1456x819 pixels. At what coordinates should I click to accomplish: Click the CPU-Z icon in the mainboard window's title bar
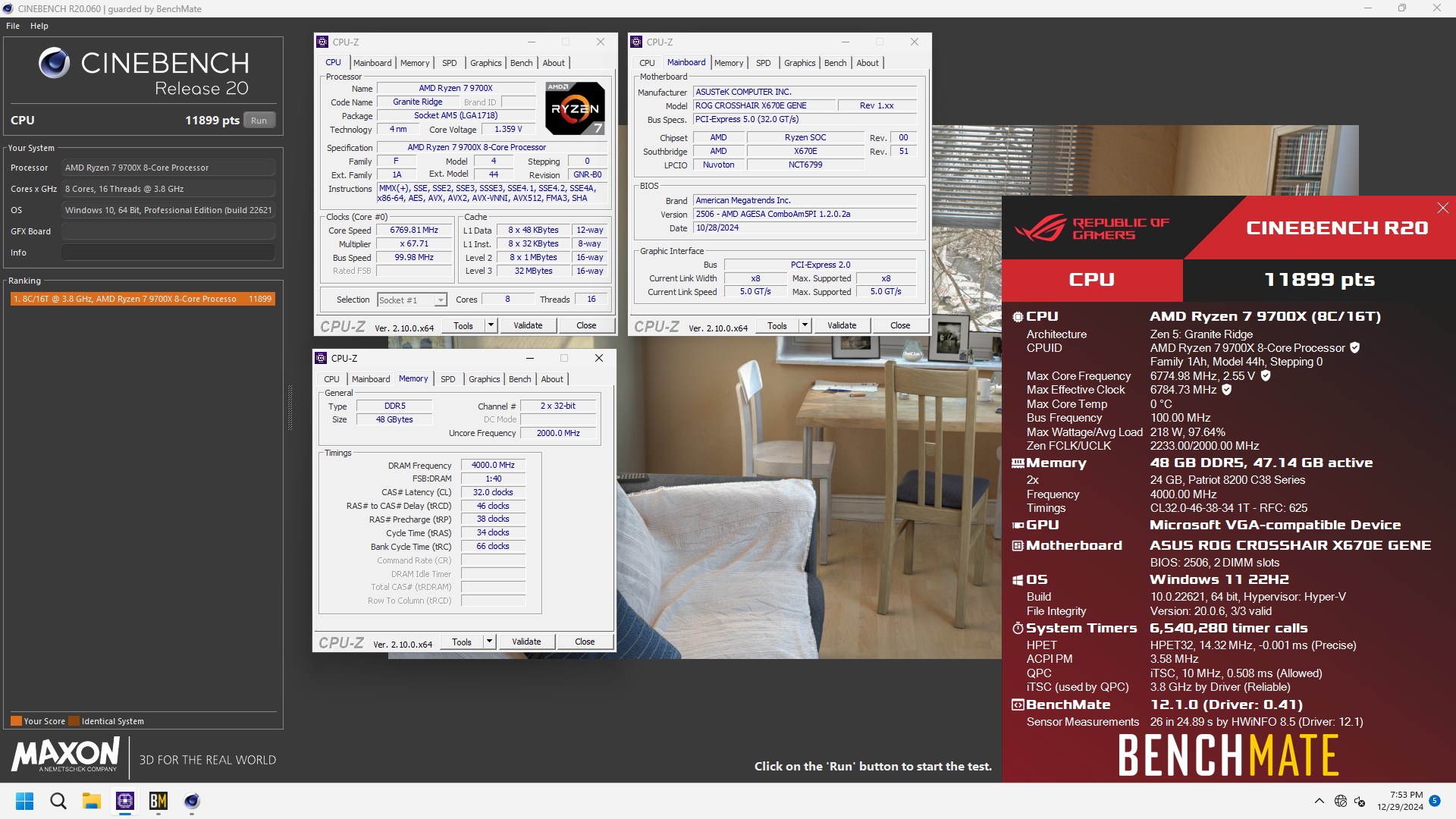point(637,42)
